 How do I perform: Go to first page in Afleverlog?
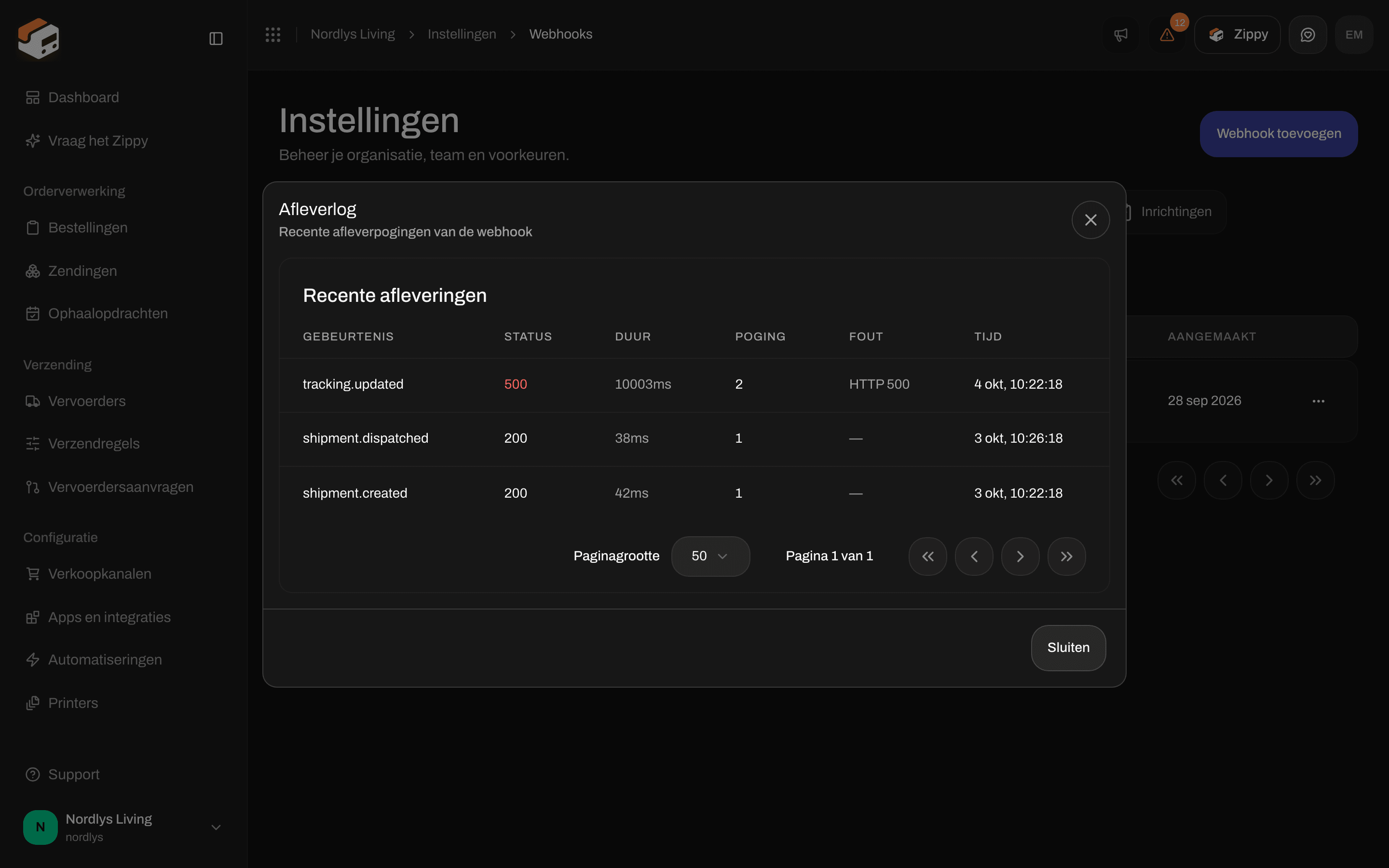927,556
